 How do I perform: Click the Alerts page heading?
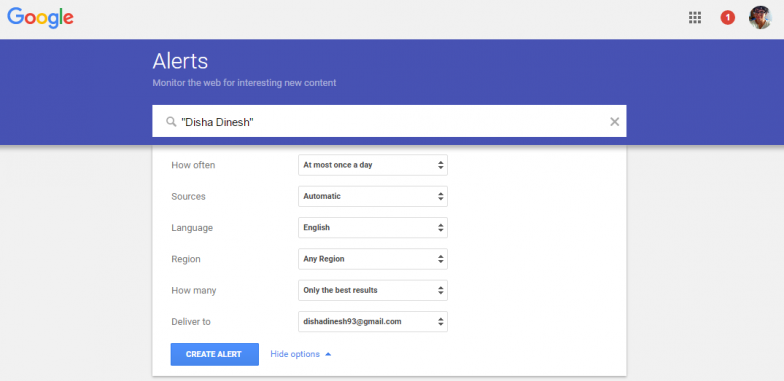[x=180, y=62]
